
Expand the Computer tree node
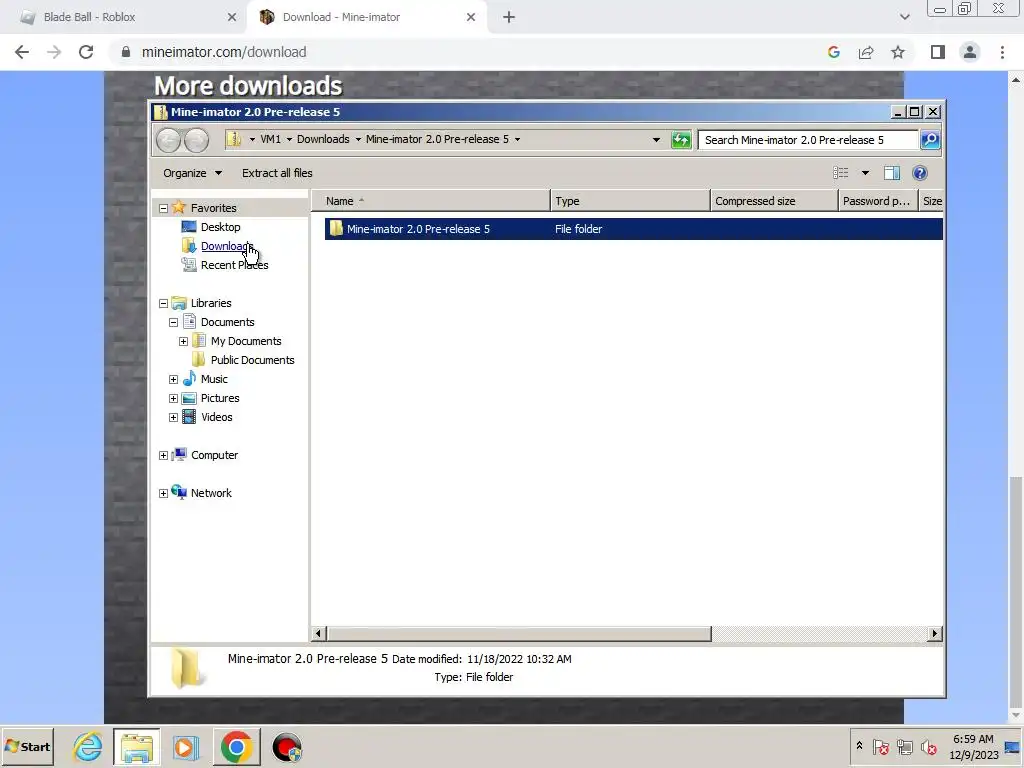tap(163, 456)
